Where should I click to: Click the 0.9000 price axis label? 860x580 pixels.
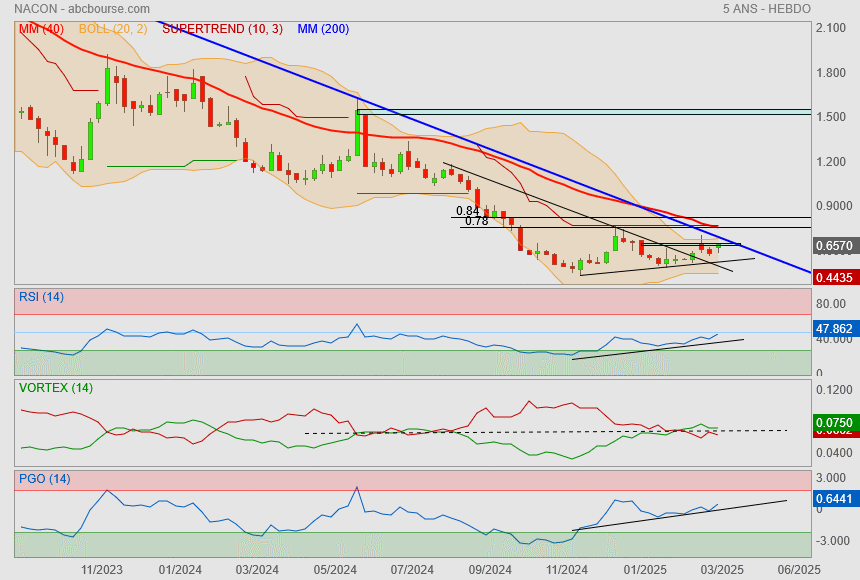point(834,206)
